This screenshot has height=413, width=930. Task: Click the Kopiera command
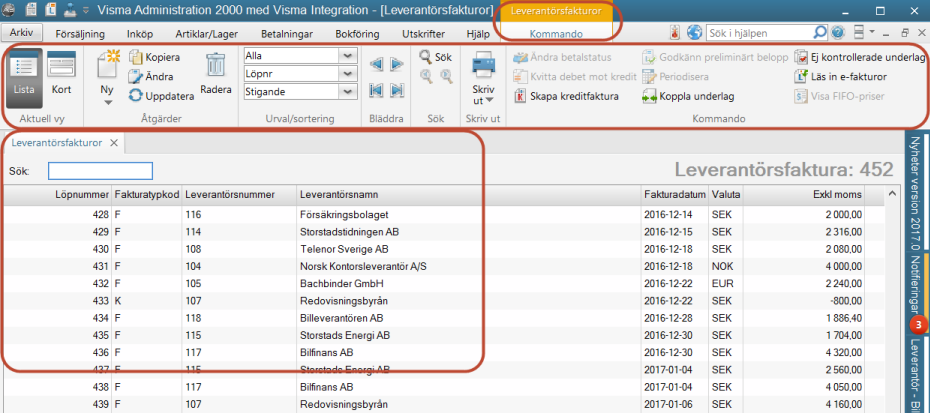click(x=155, y=58)
